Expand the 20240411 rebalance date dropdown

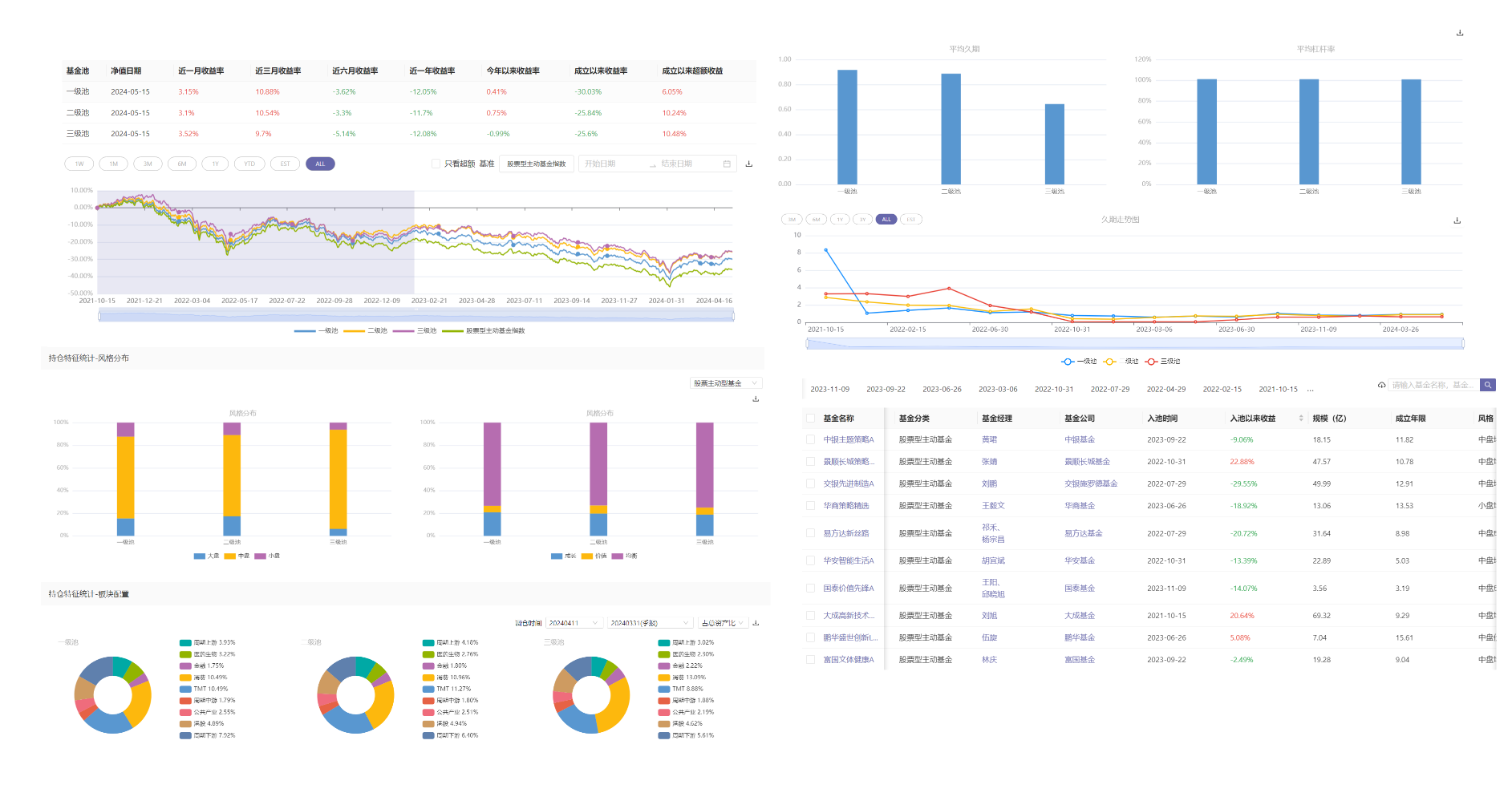pyautogui.click(x=574, y=623)
